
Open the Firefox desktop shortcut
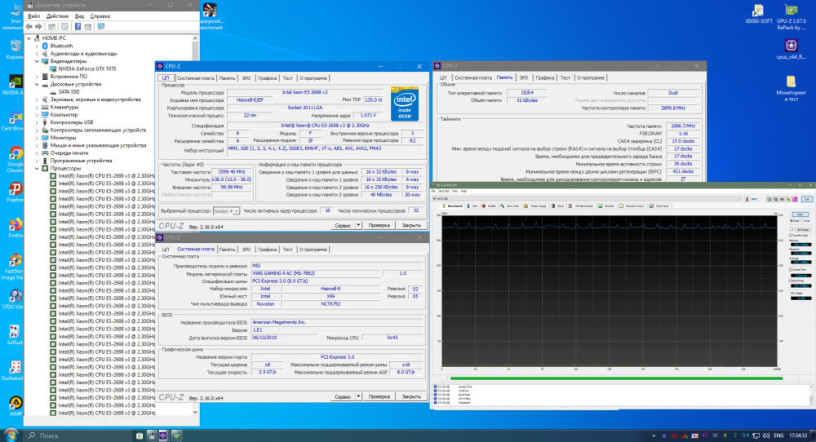click(x=15, y=228)
